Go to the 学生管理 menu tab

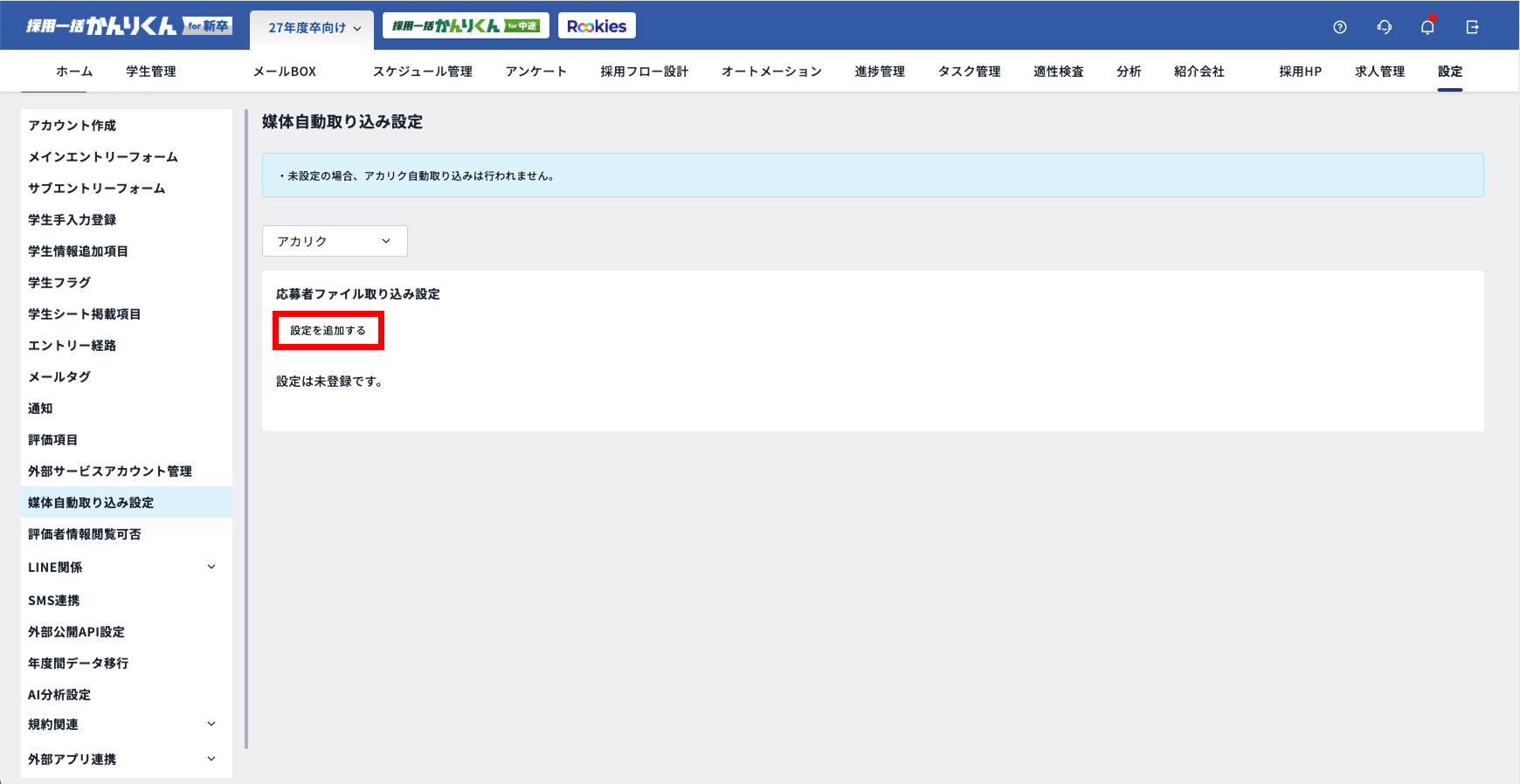pos(151,72)
